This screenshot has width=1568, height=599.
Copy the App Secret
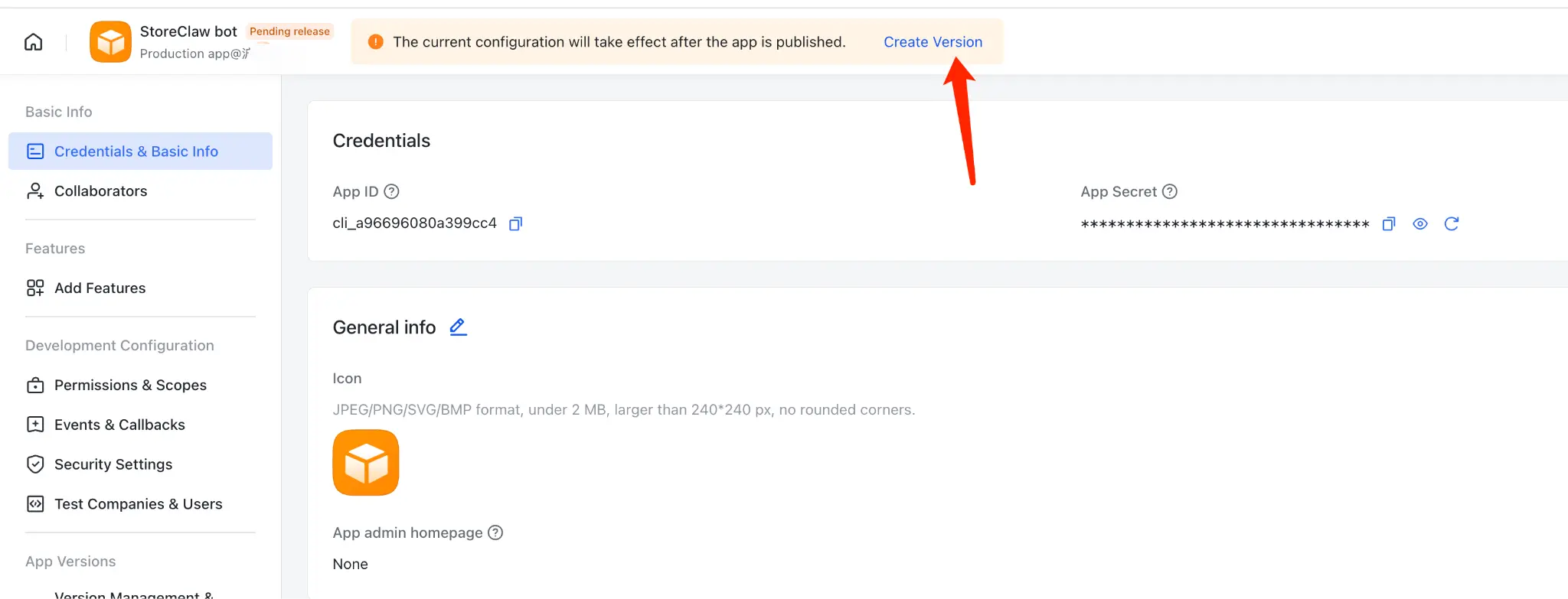1389,223
